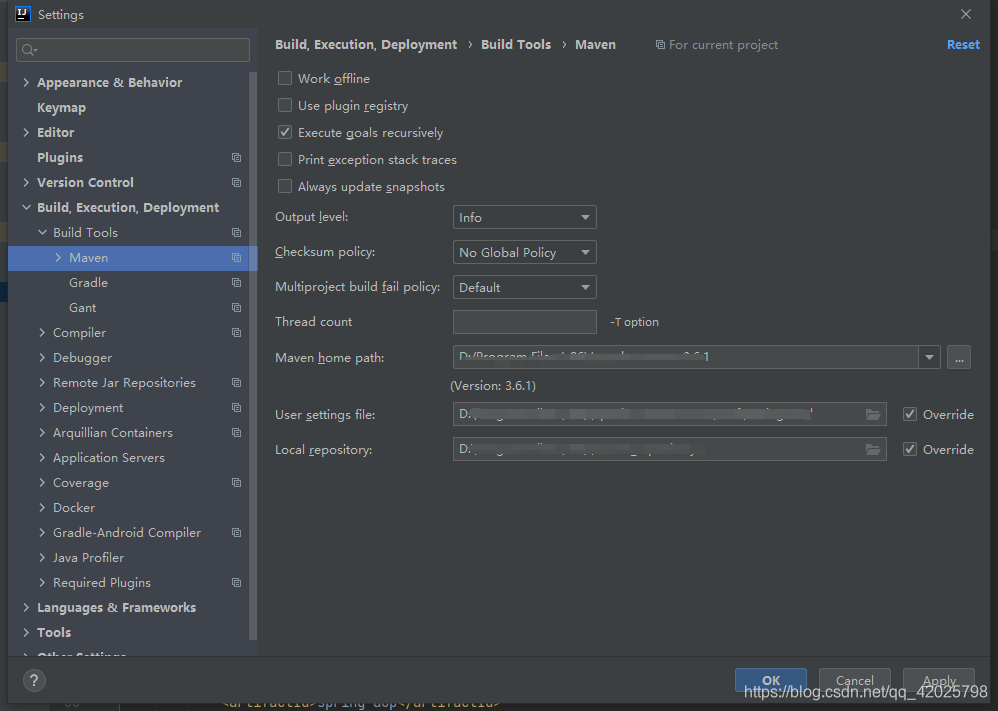Toggle Override for User settings file
998x711 pixels.
click(910, 414)
